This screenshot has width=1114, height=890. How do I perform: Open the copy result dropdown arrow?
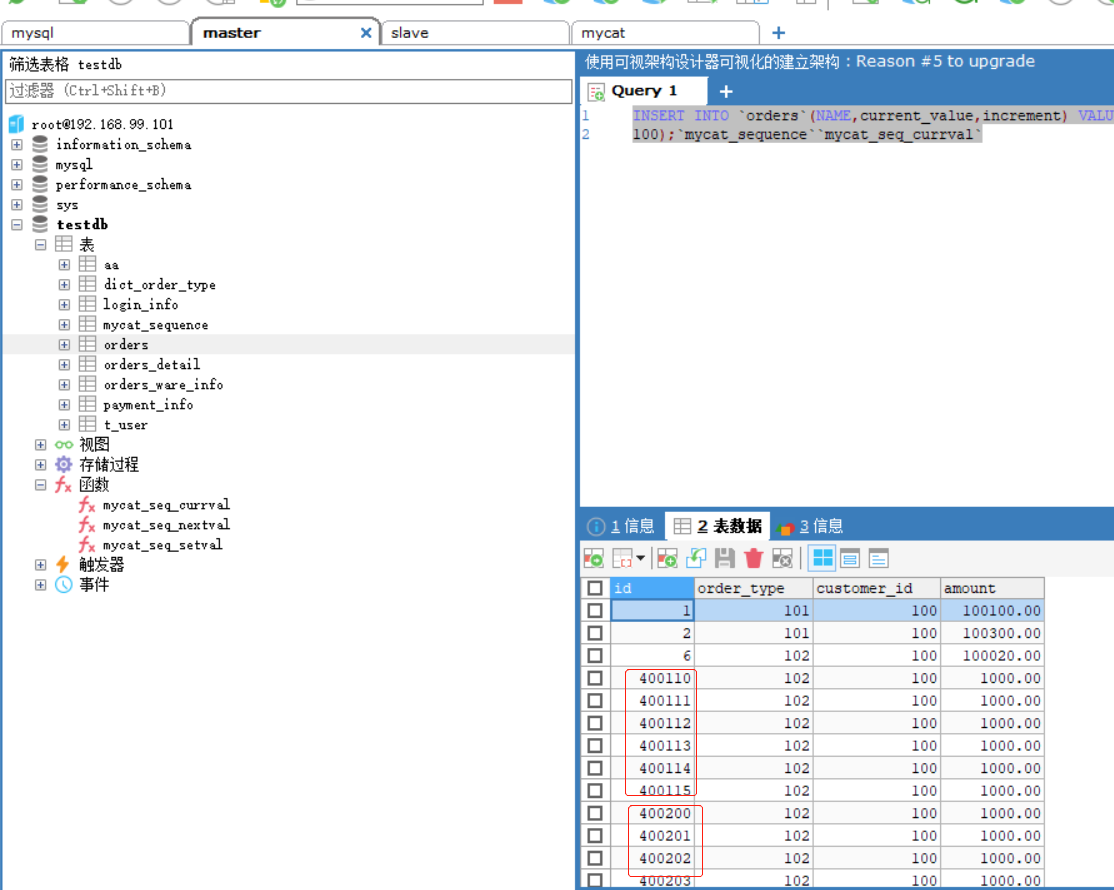click(x=641, y=558)
